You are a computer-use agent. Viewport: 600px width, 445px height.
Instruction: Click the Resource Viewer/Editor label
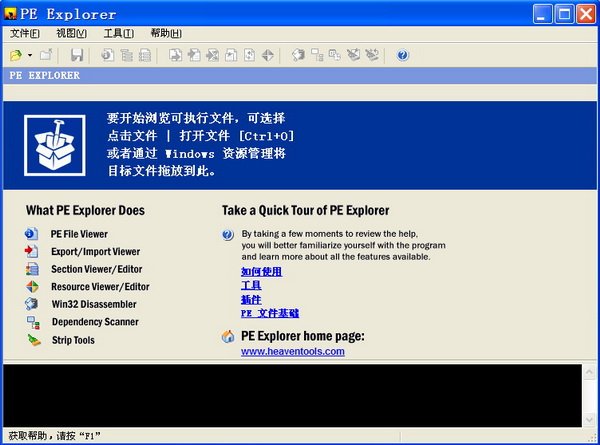coord(100,287)
